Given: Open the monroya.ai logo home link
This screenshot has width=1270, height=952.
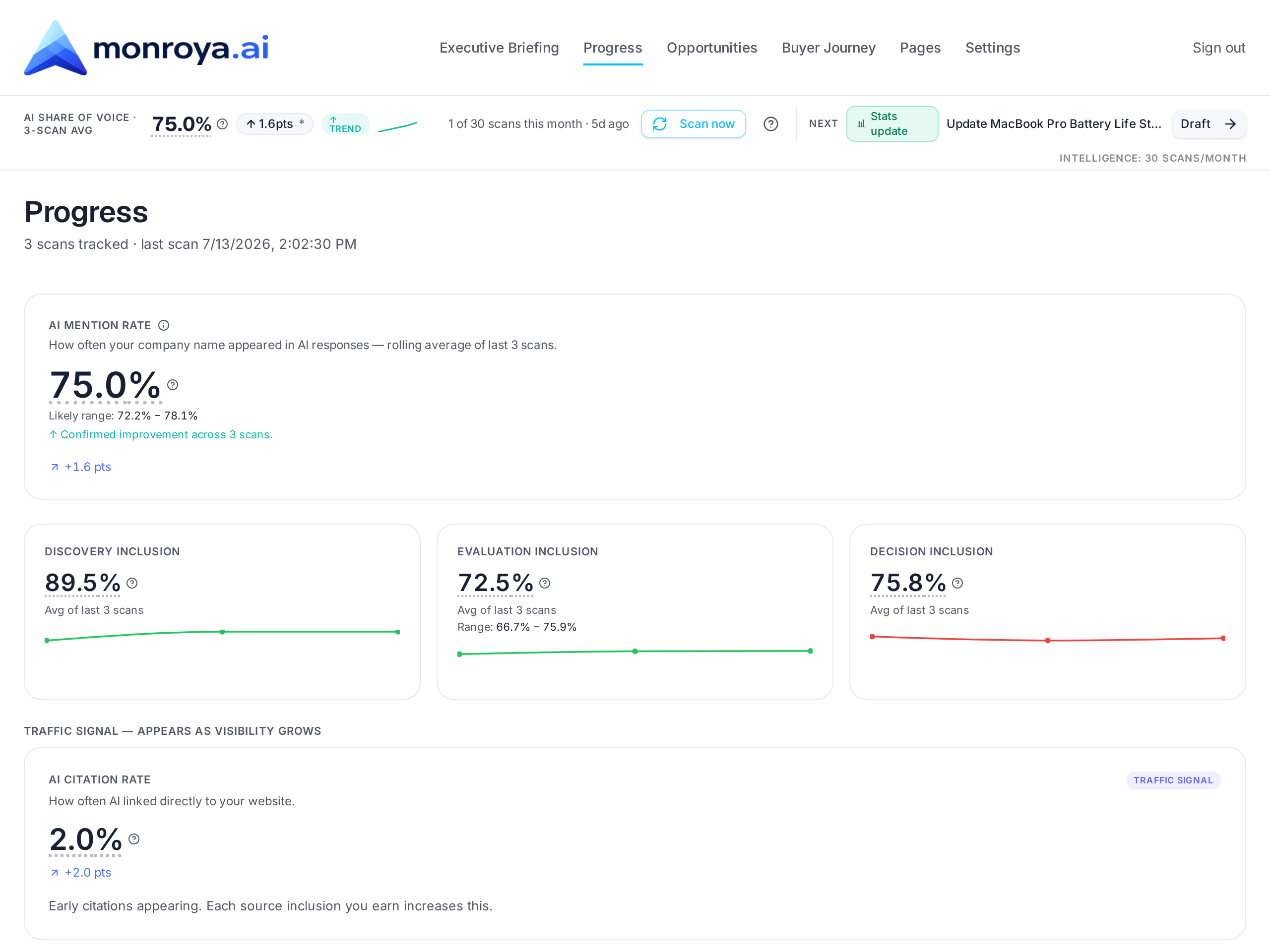Looking at the screenshot, I should pyautogui.click(x=146, y=48).
